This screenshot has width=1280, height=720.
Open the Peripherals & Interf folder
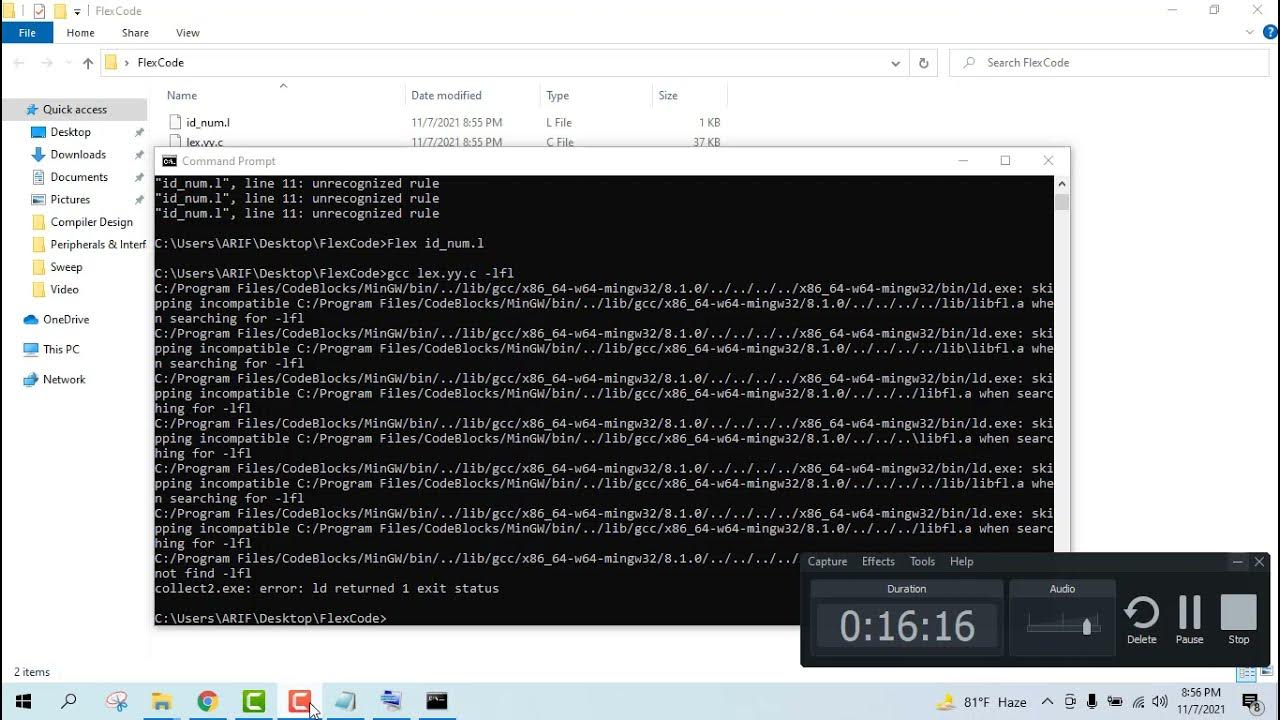[98, 245]
